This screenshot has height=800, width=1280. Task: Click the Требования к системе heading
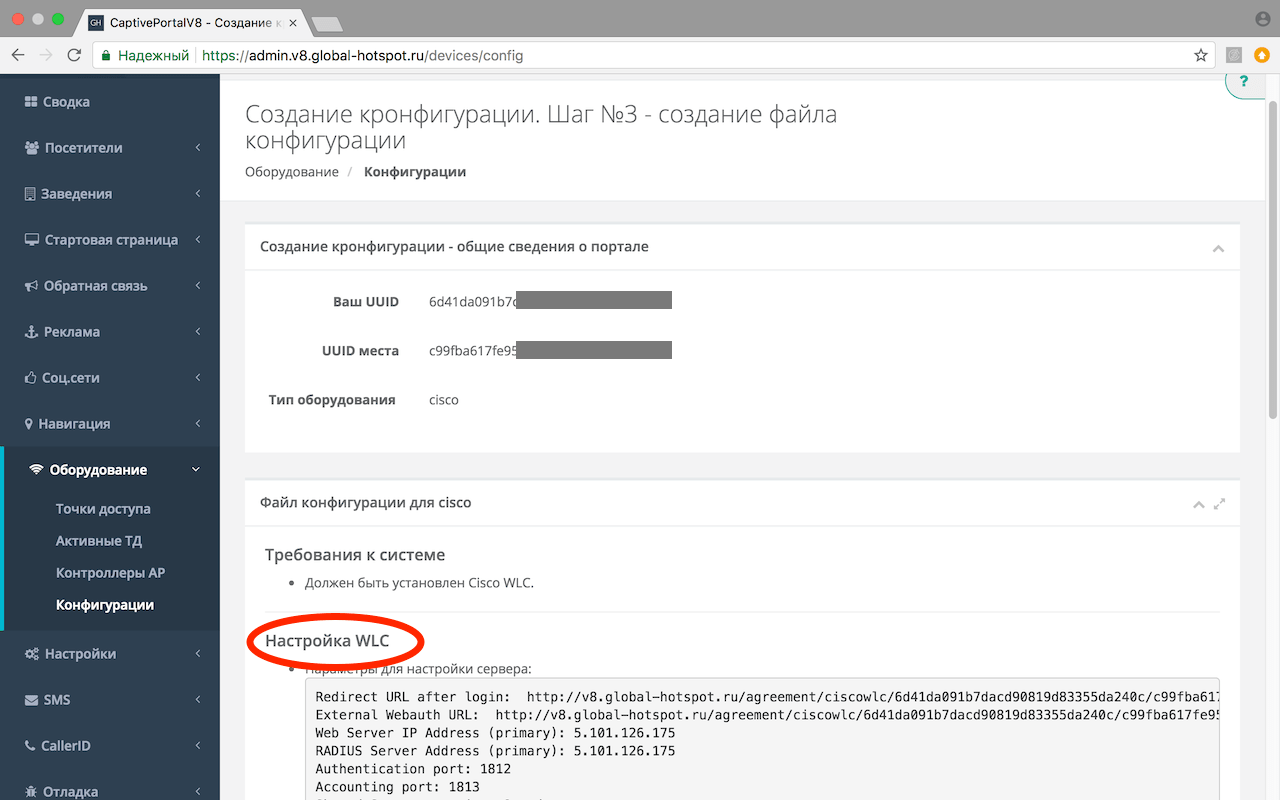[x=355, y=555]
